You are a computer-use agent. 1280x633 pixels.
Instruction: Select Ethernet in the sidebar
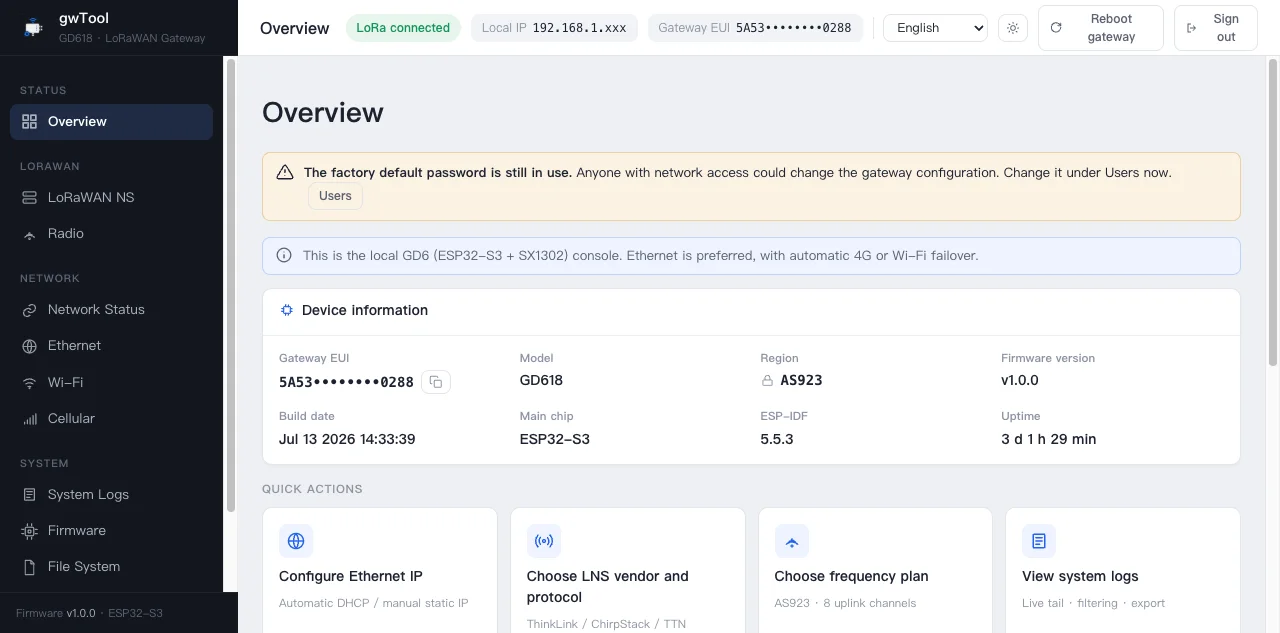[x=111, y=346]
